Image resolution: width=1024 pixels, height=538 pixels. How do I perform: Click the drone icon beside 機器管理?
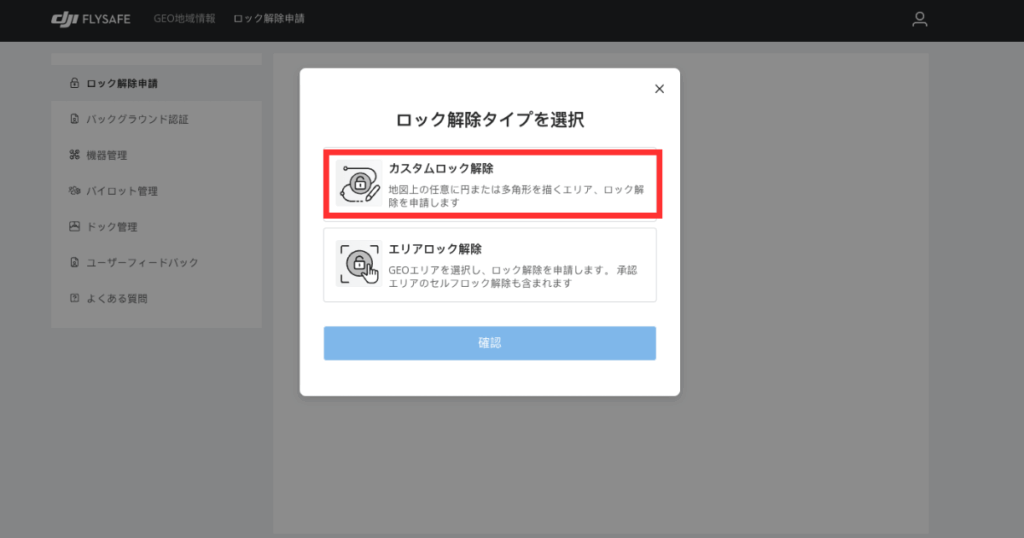74,155
